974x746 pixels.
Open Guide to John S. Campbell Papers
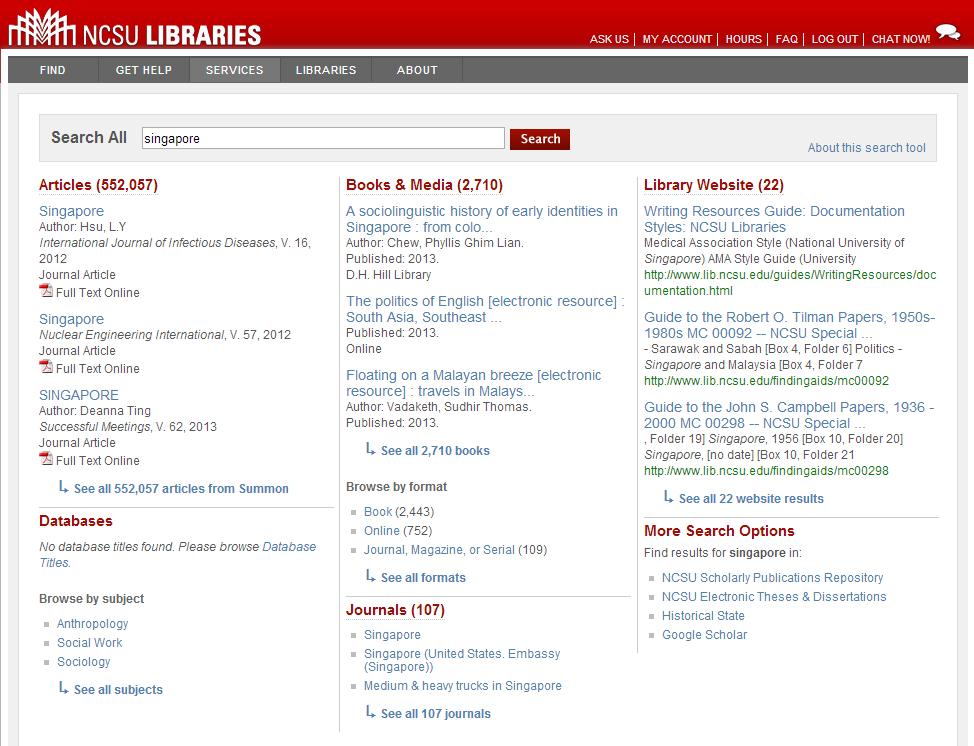(789, 416)
